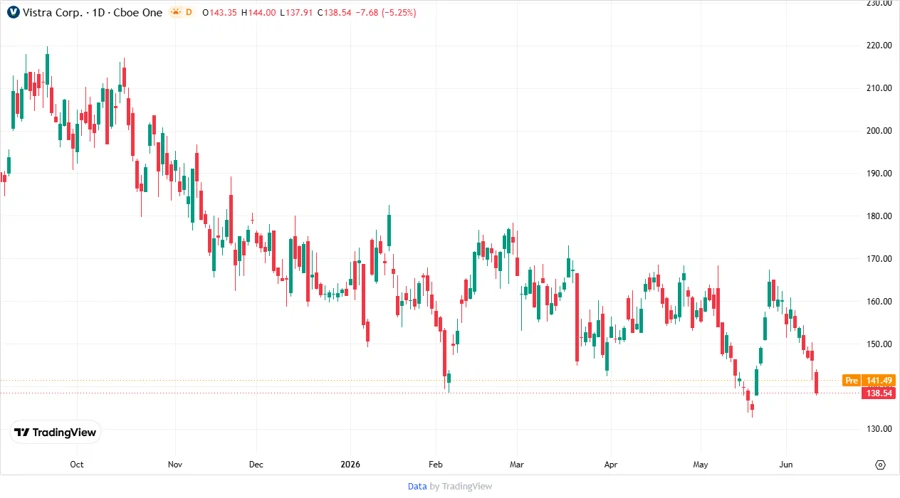Click the May time axis label
Viewport: 900px width, 498px height.
[x=700, y=464]
